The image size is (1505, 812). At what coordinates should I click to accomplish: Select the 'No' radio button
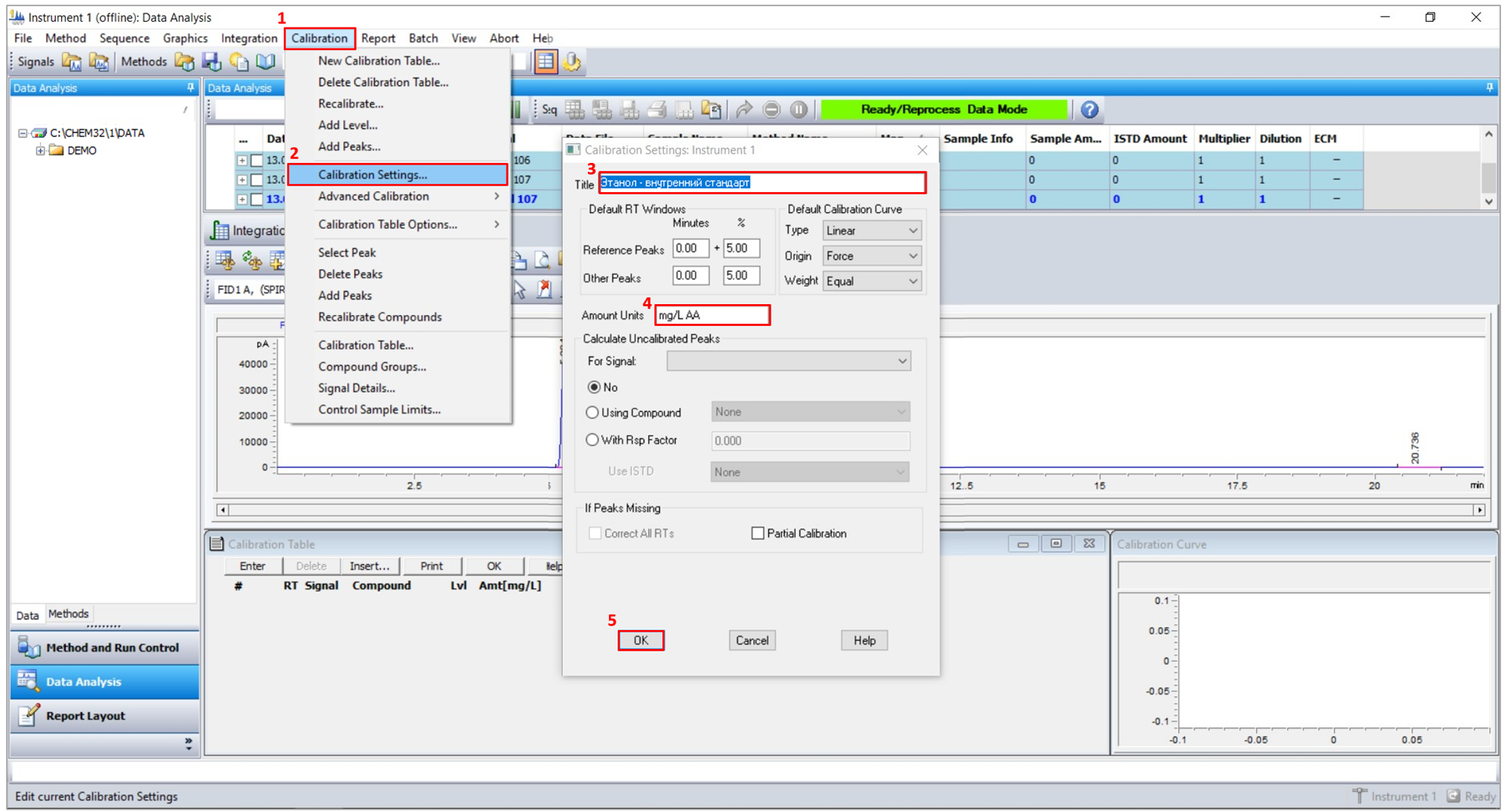point(594,387)
